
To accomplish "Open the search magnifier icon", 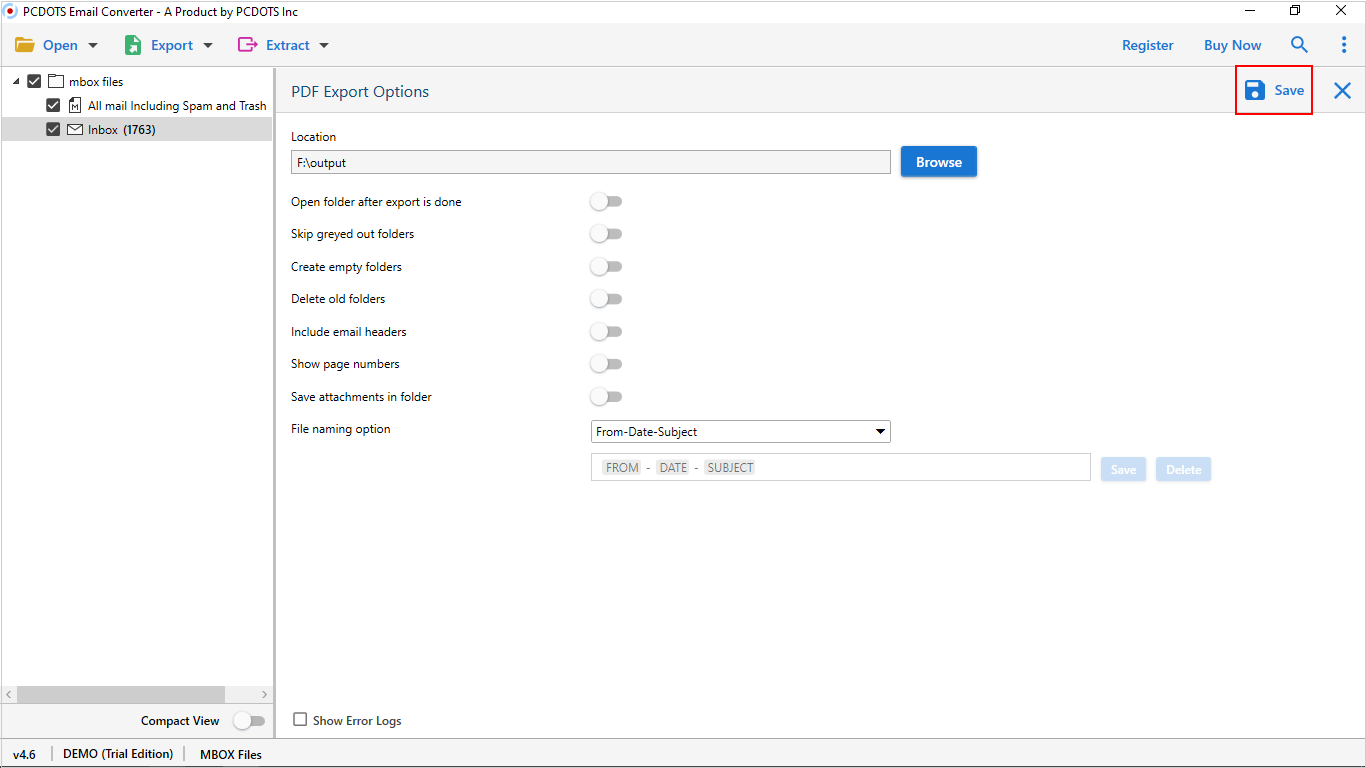I will 1299,45.
